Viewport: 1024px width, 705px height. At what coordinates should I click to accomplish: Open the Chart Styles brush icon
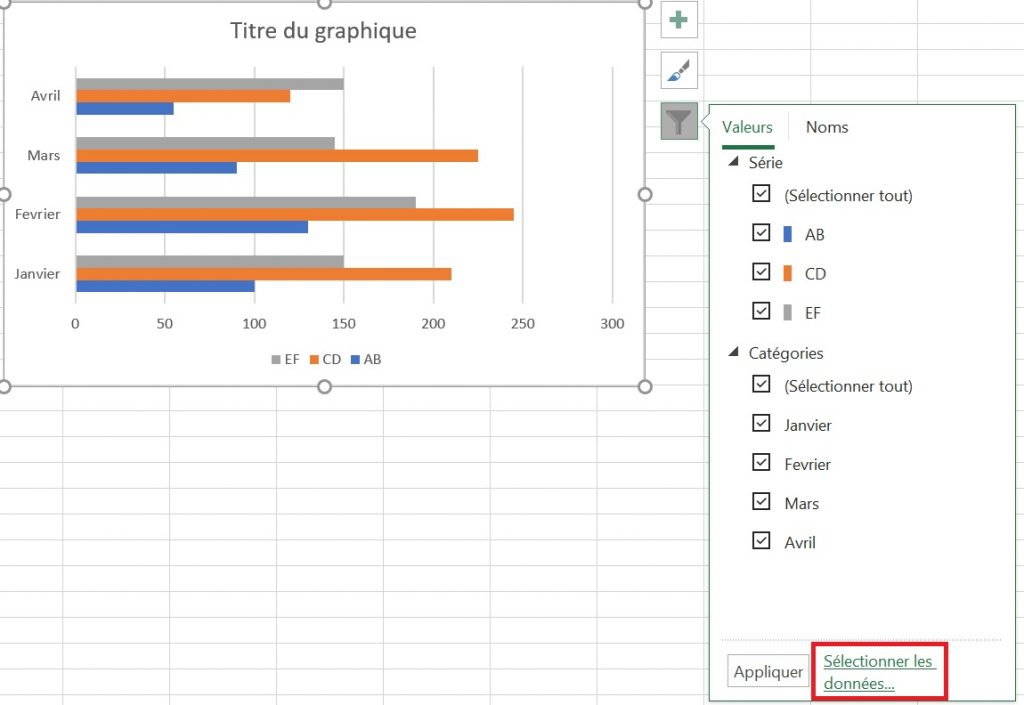click(x=678, y=71)
